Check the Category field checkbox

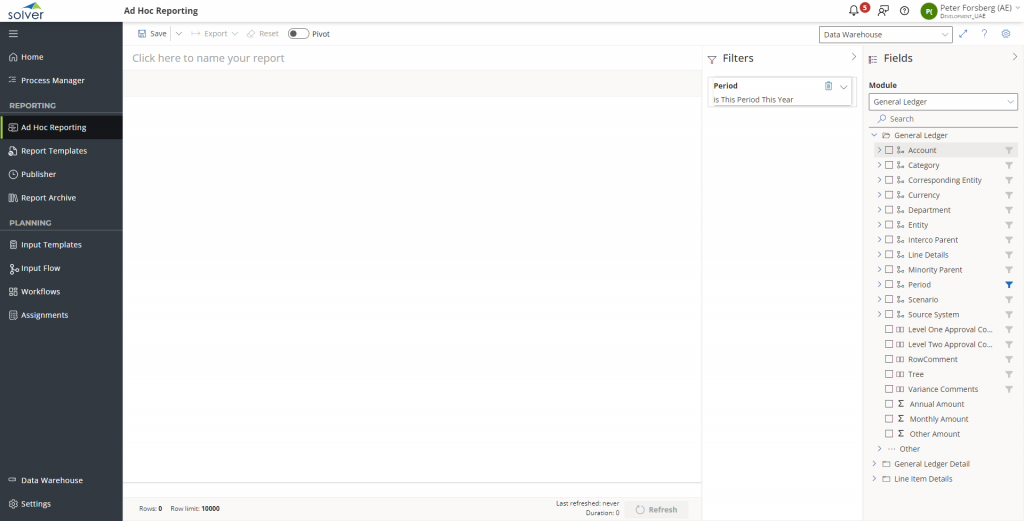[x=889, y=165]
